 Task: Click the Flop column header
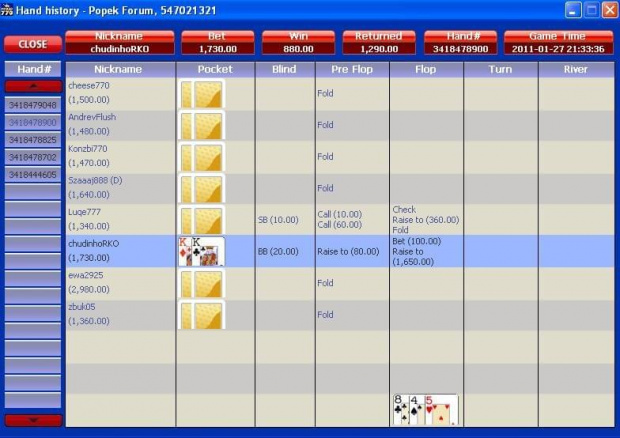coord(426,69)
